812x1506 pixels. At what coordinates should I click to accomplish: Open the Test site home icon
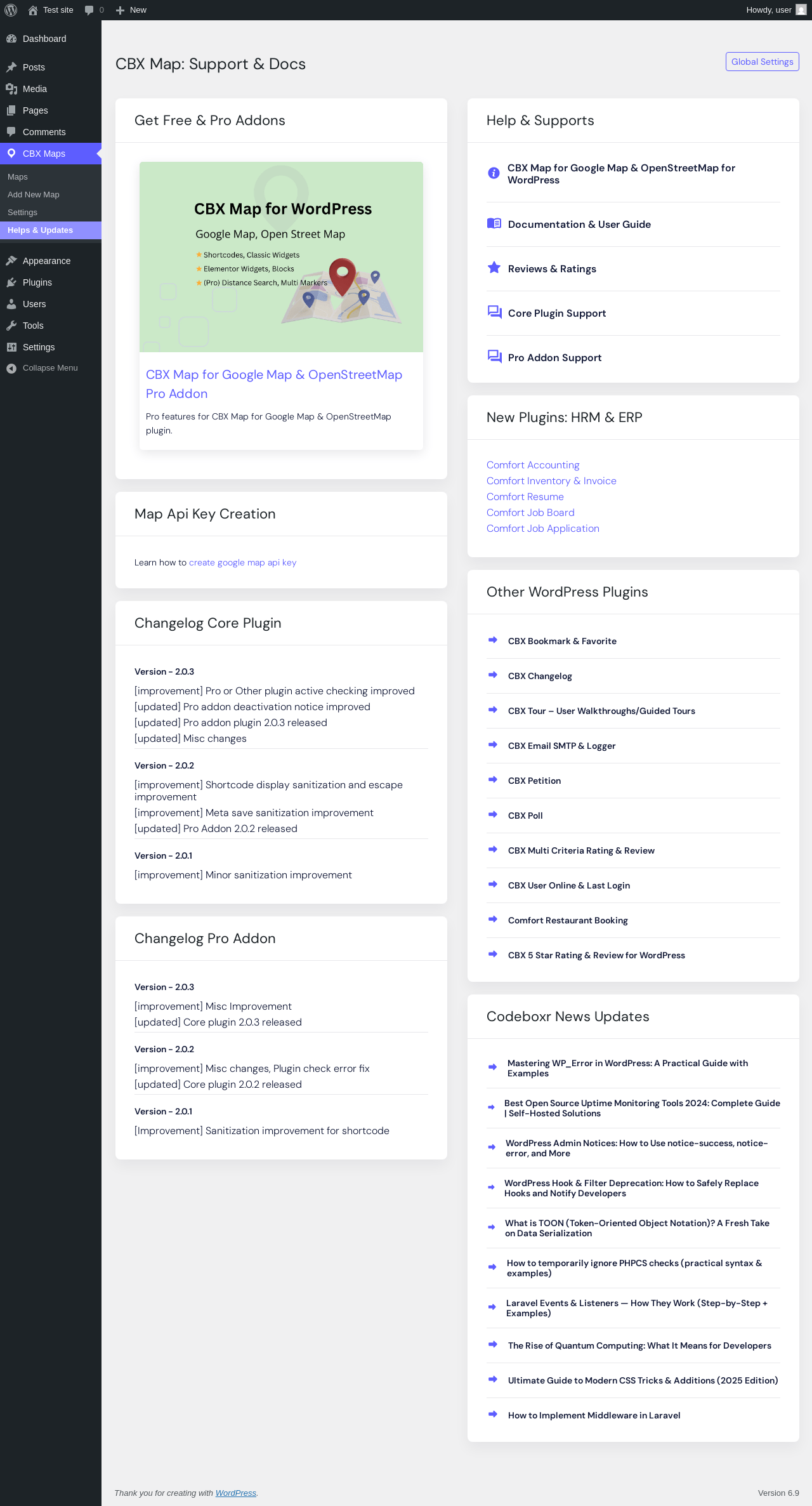tap(33, 10)
